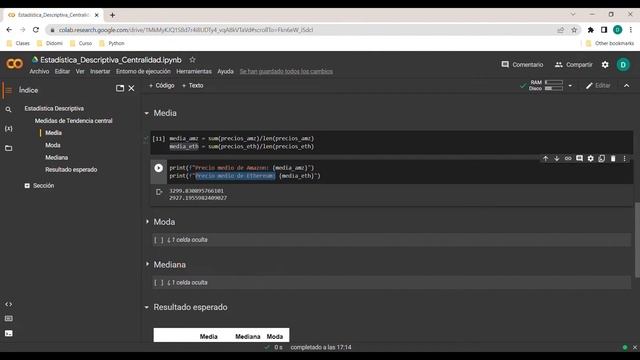Show hidden cell under Moda
The height and width of the screenshot is (360, 640).
point(187,240)
